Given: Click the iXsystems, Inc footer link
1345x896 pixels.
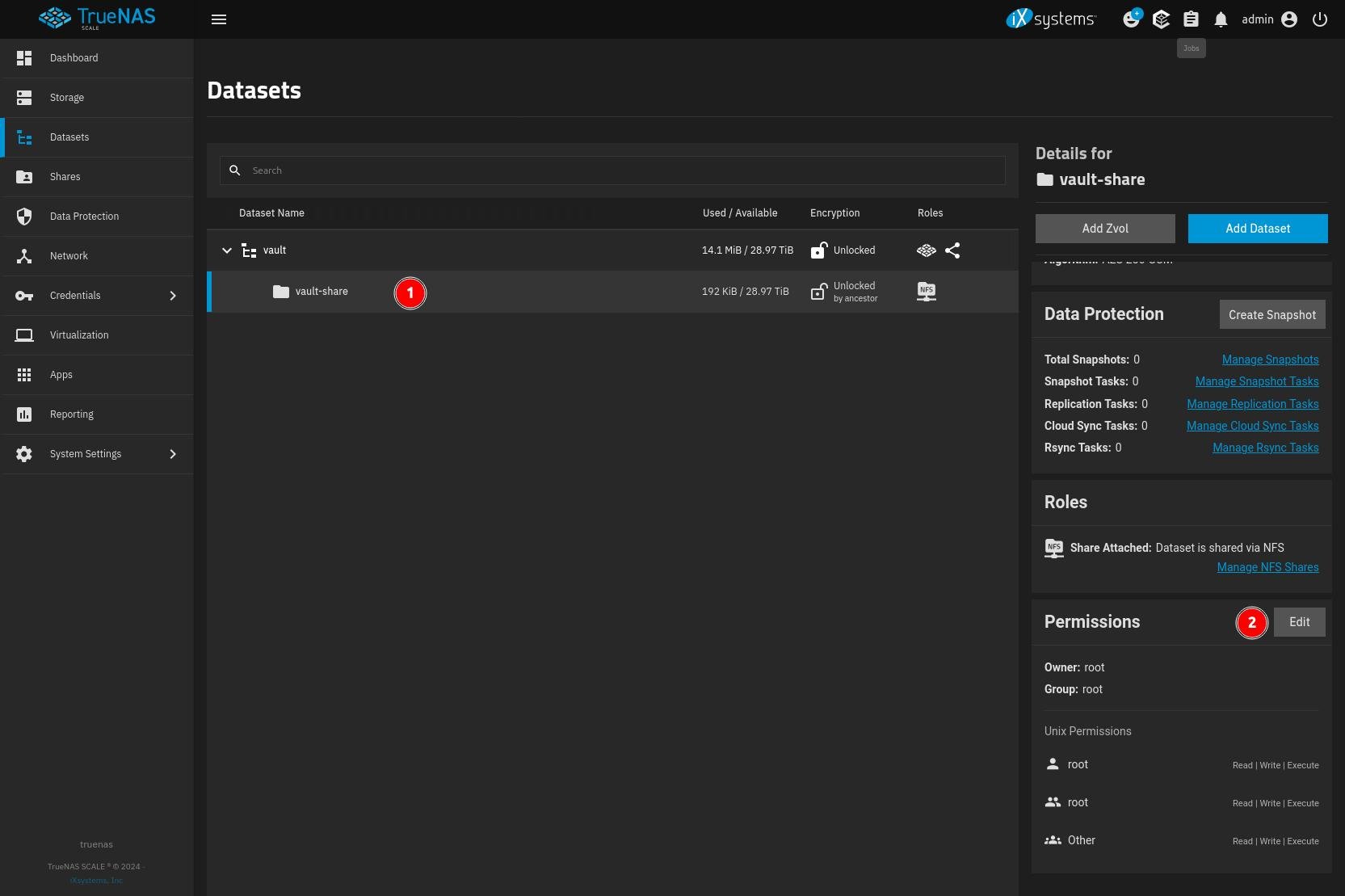Looking at the screenshot, I should [x=96, y=881].
